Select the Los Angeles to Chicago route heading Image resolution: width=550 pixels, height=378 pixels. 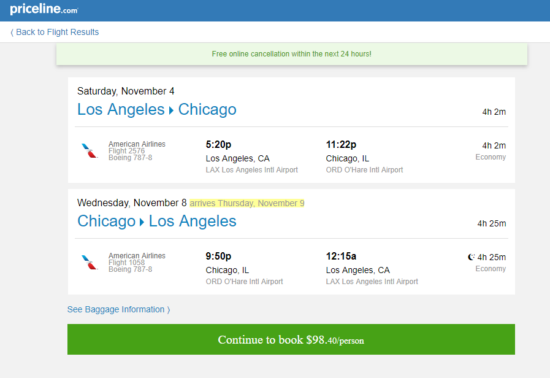(157, 109)
